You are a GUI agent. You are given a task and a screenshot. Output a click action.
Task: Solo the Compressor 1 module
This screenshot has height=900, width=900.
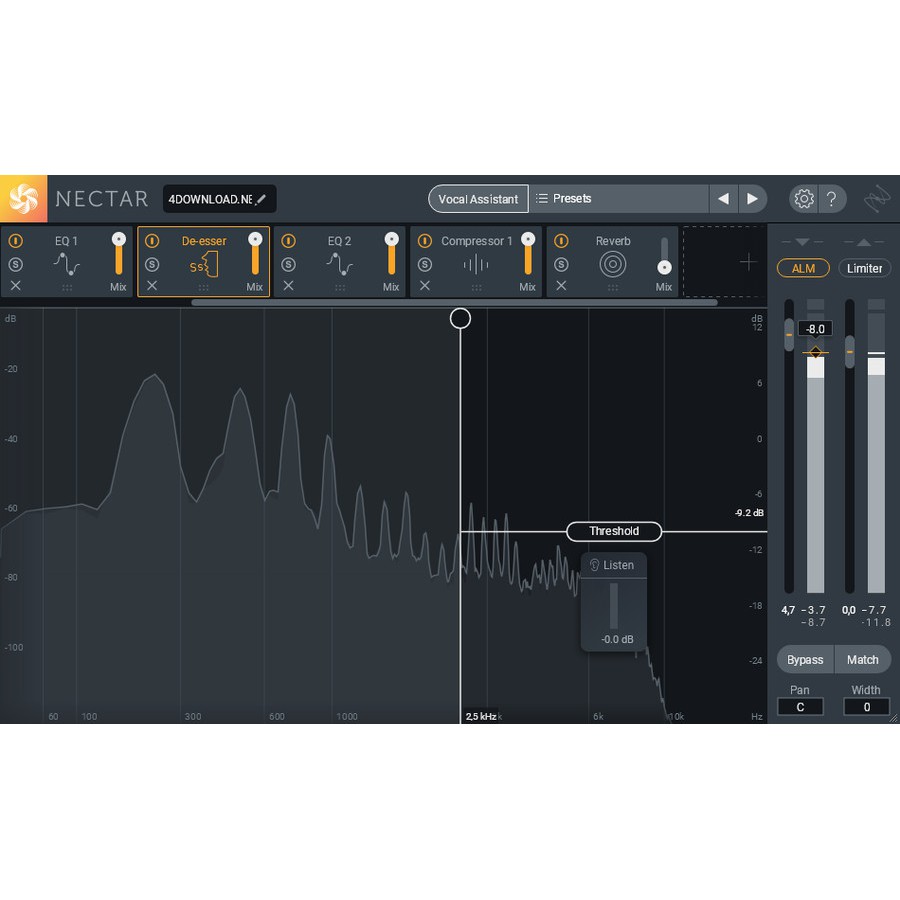tap(425, 264)
